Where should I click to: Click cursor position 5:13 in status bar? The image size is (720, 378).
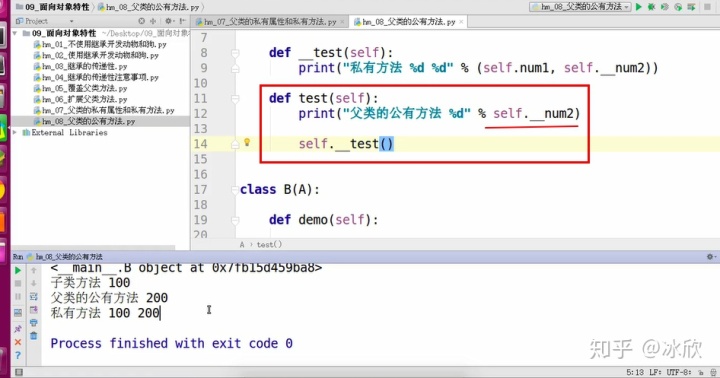(x=635, y=372)
